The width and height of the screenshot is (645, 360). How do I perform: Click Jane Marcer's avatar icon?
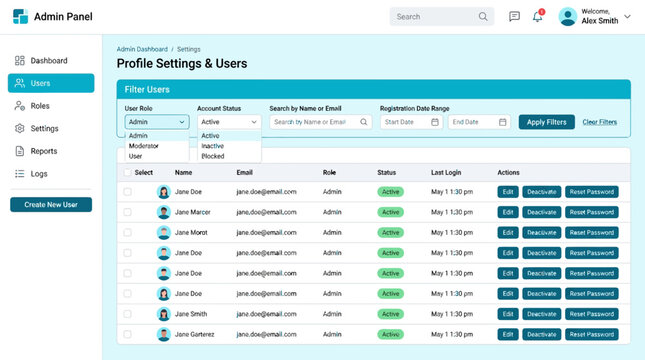[x=164, y=212]
